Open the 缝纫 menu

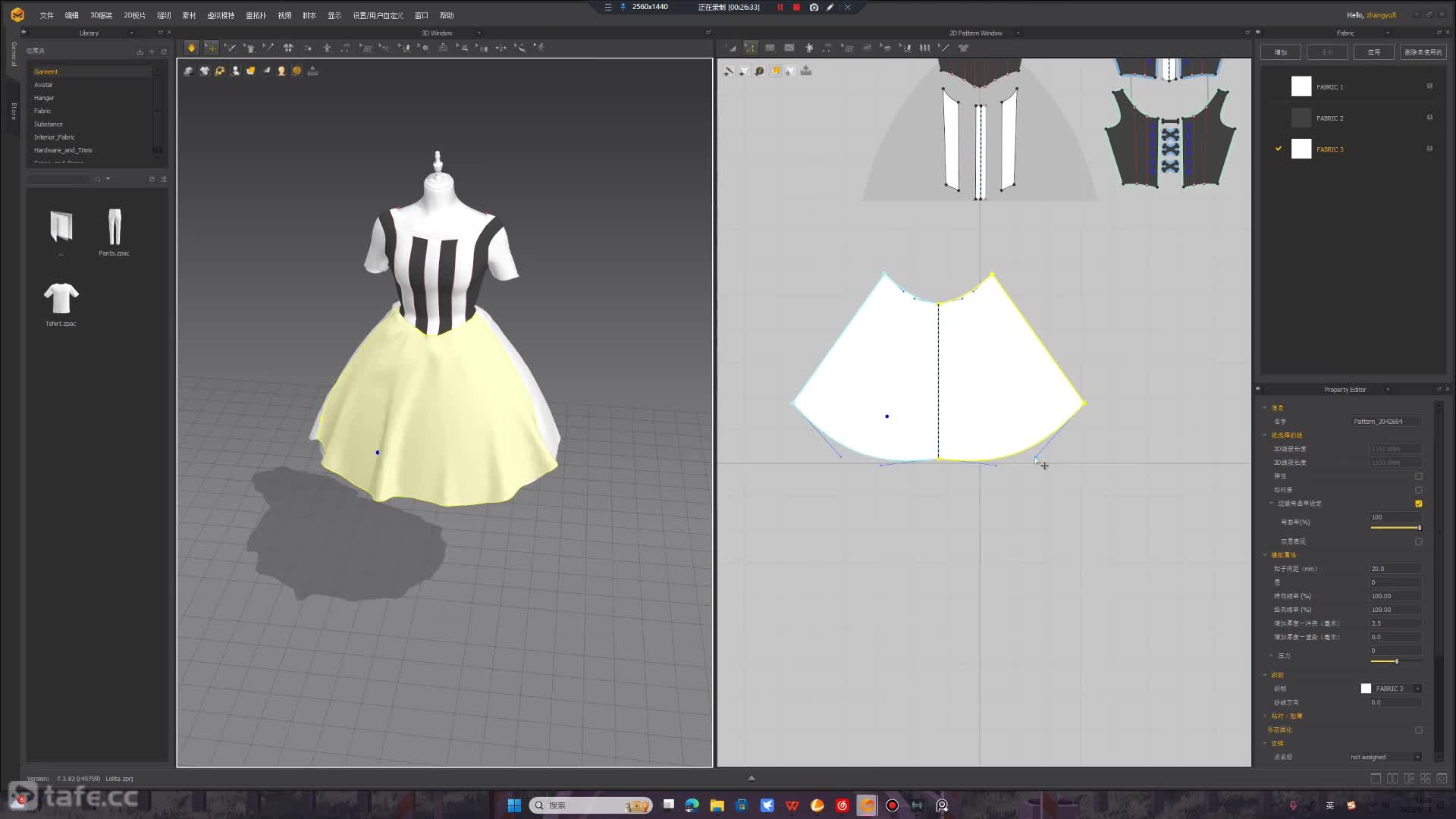point(164,15)
